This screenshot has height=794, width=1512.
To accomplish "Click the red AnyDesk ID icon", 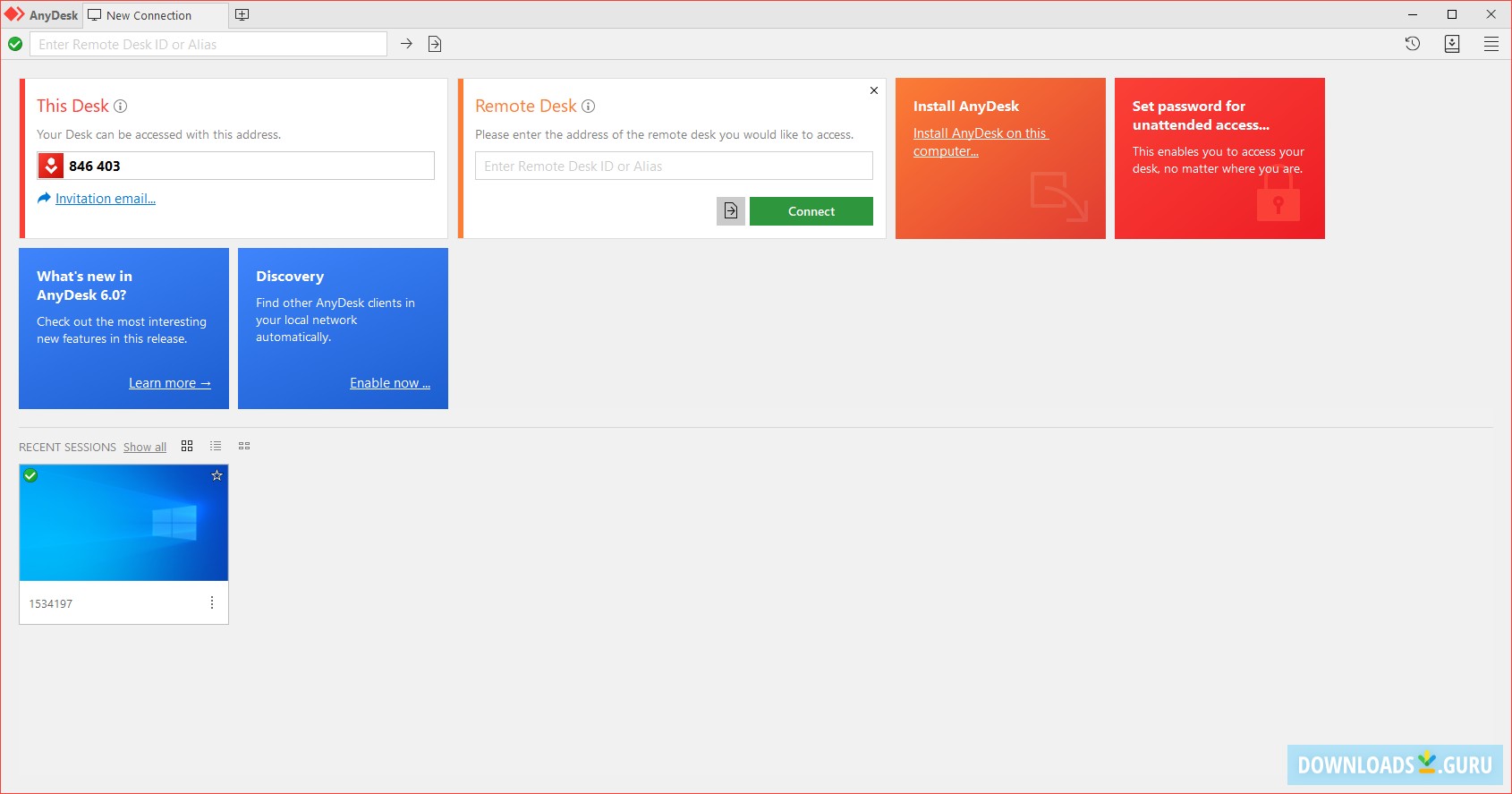I will click(51, 166).
